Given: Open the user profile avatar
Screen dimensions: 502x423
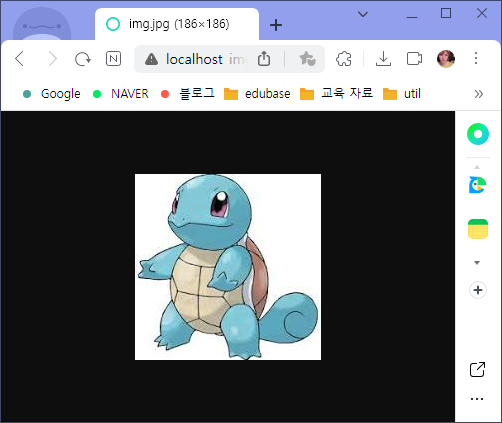Looking at the screenshot, I should [x=446, y=59].
